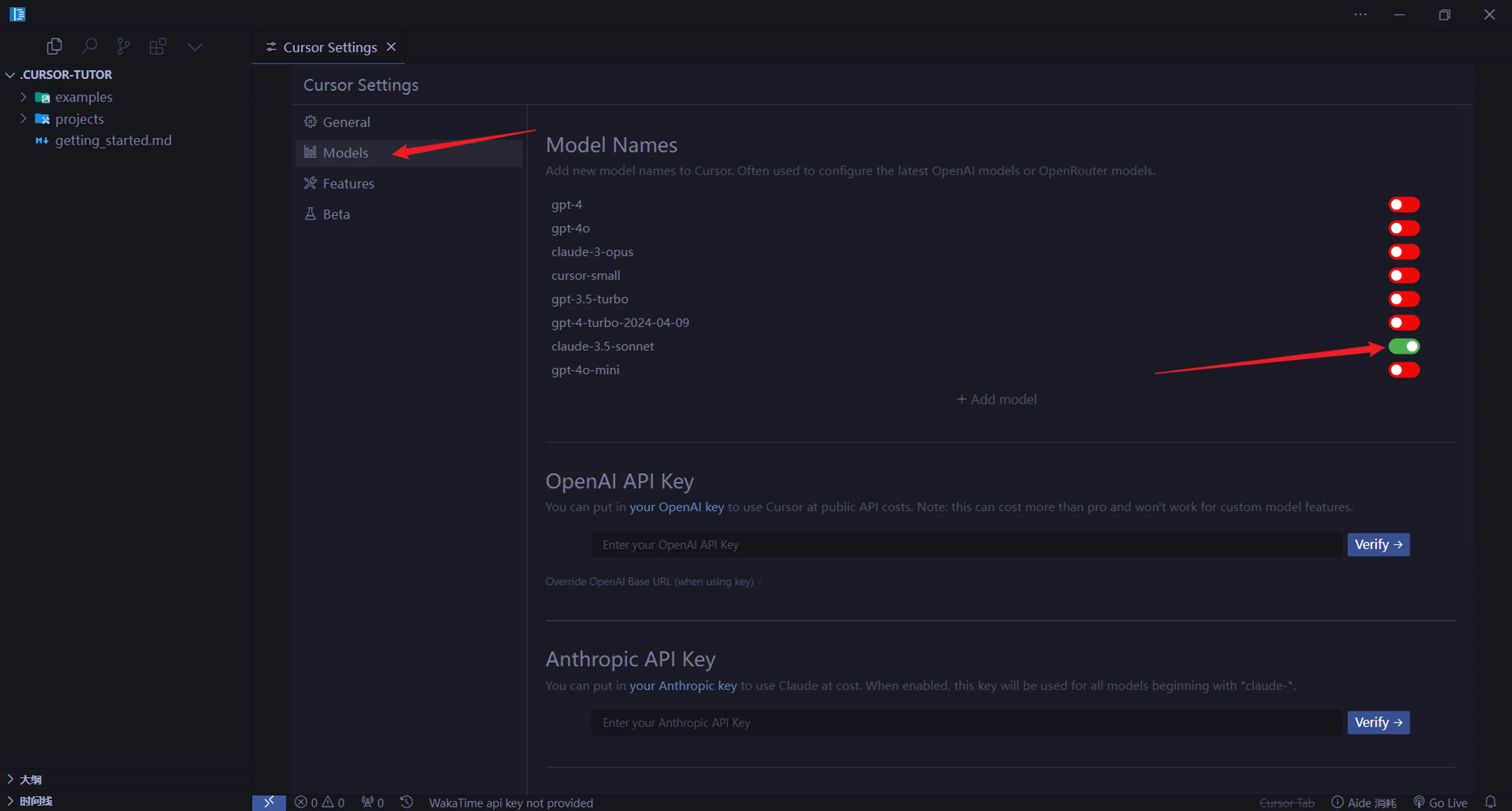Click the remote window icon in status bar
Screen dimensions: 1512x811
269,802
